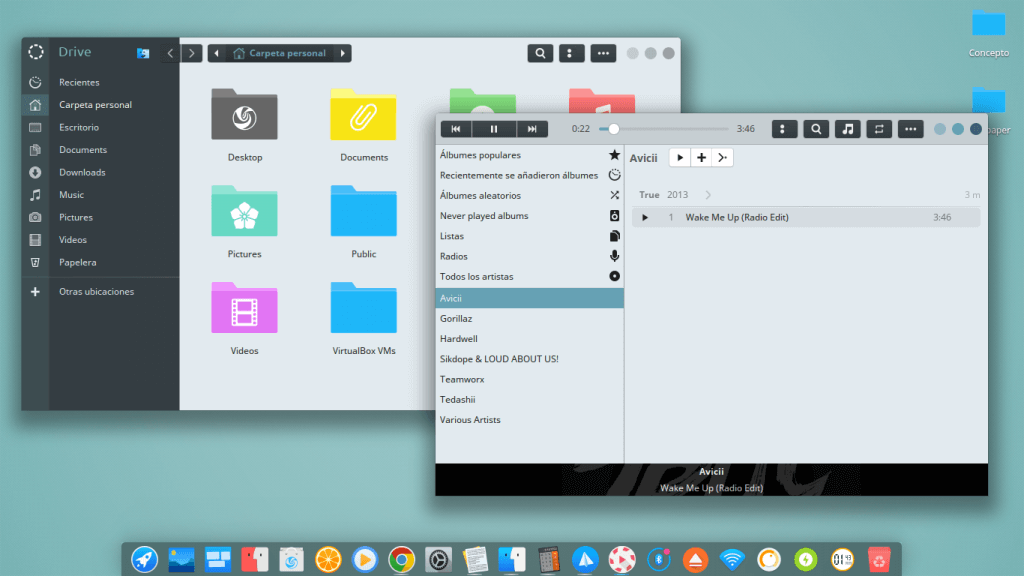This screenshot has width=1024, height=576.
Task: Select the Public folder
Action: coord(363,211)
